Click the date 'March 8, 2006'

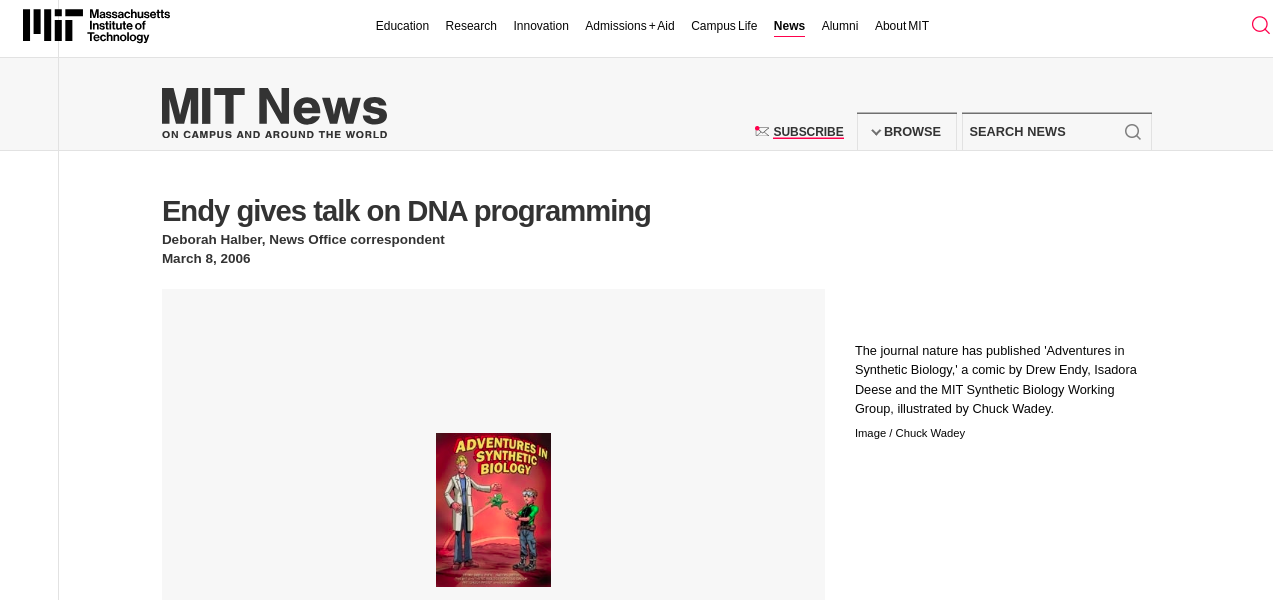pos(206,259)
